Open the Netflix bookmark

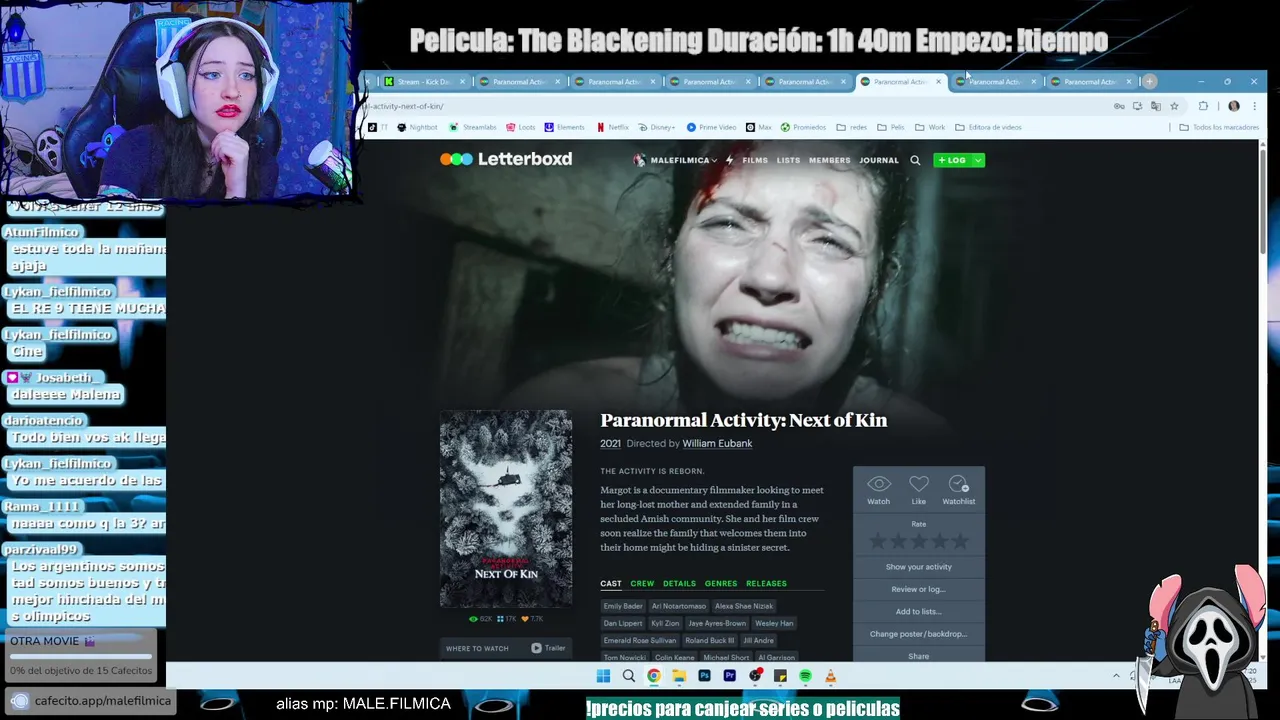[x=613, y=127]
